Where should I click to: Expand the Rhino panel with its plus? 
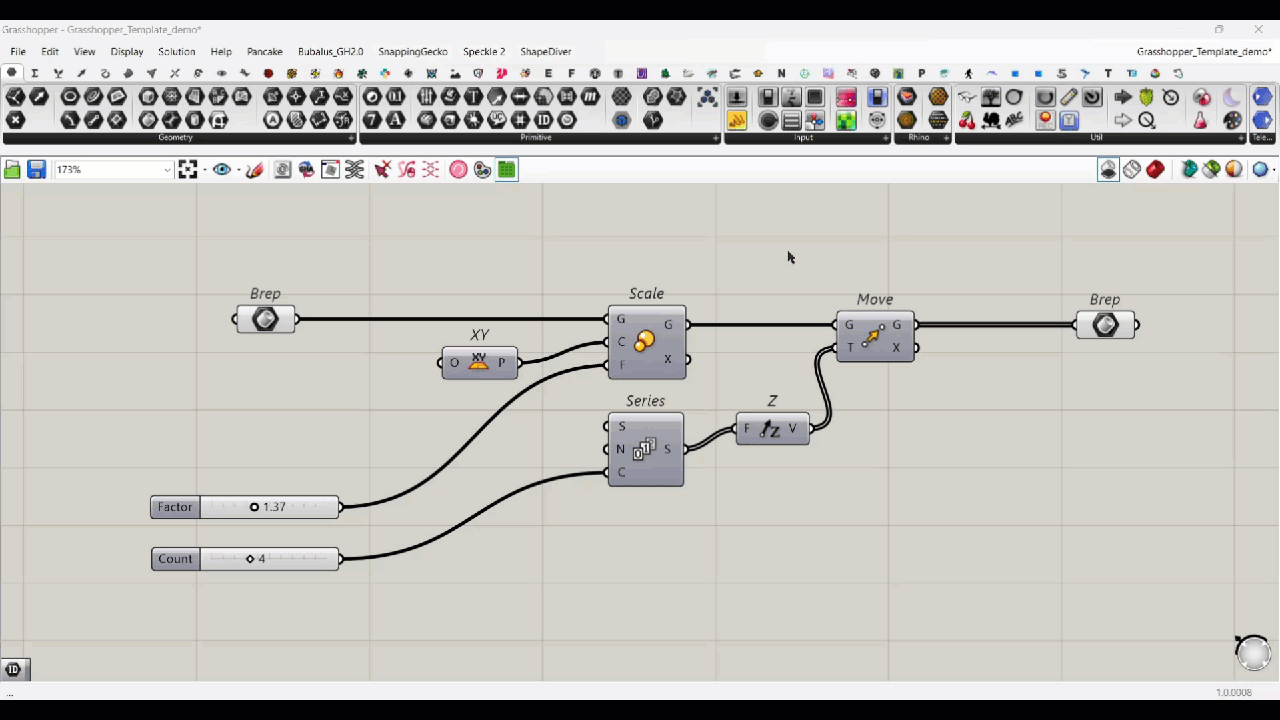click(x=946, y=138)
